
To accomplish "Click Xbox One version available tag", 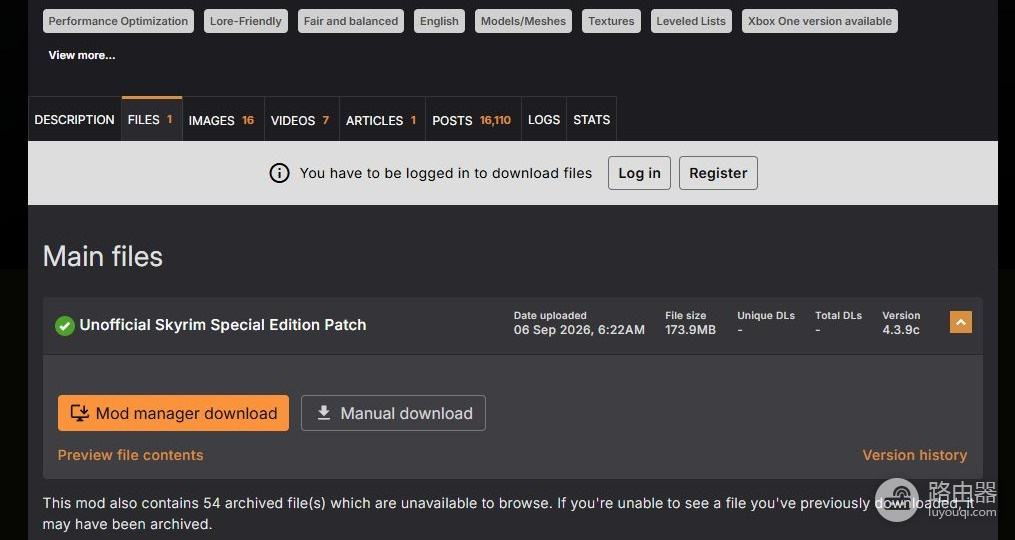I will coord(820,21).
